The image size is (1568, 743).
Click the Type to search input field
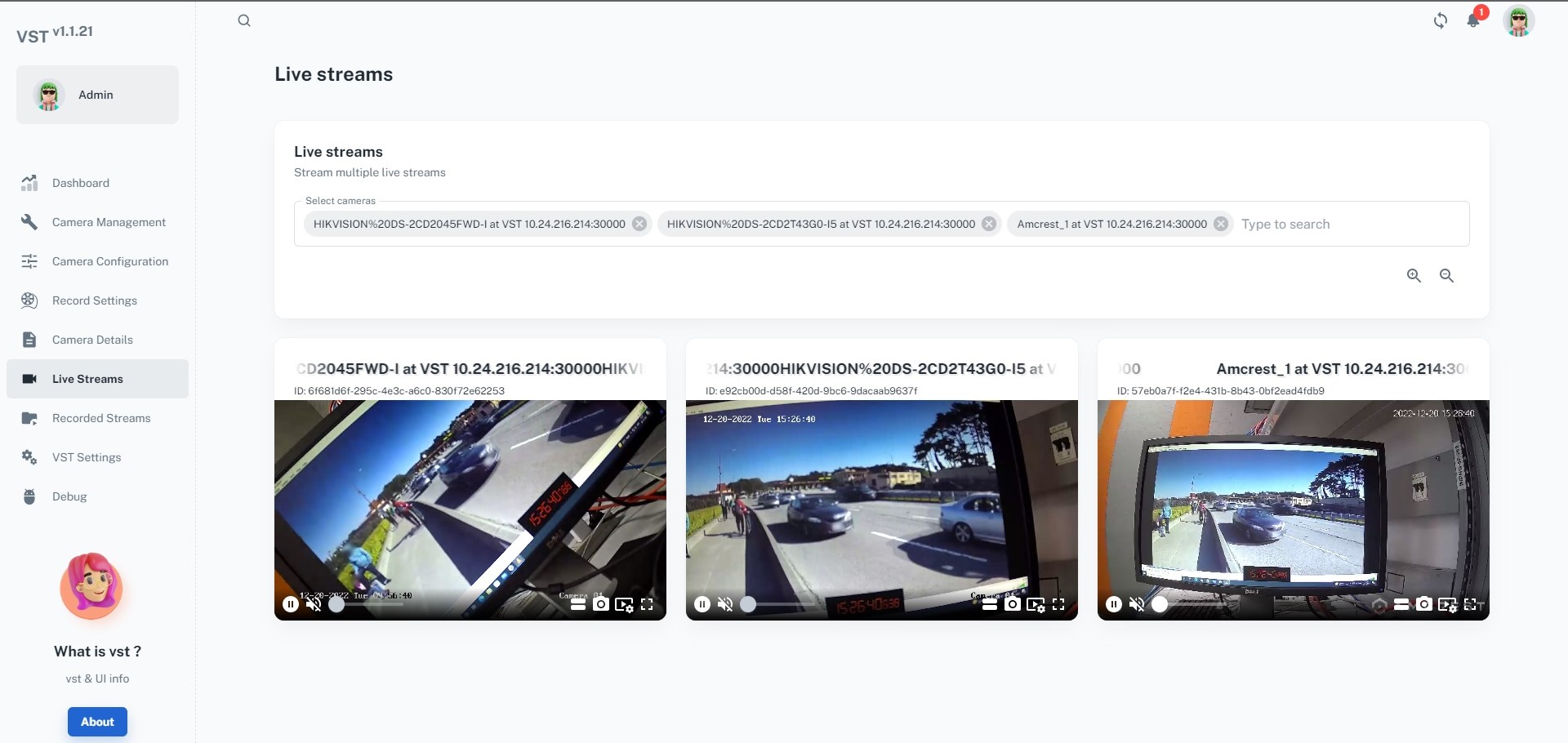1307,224
